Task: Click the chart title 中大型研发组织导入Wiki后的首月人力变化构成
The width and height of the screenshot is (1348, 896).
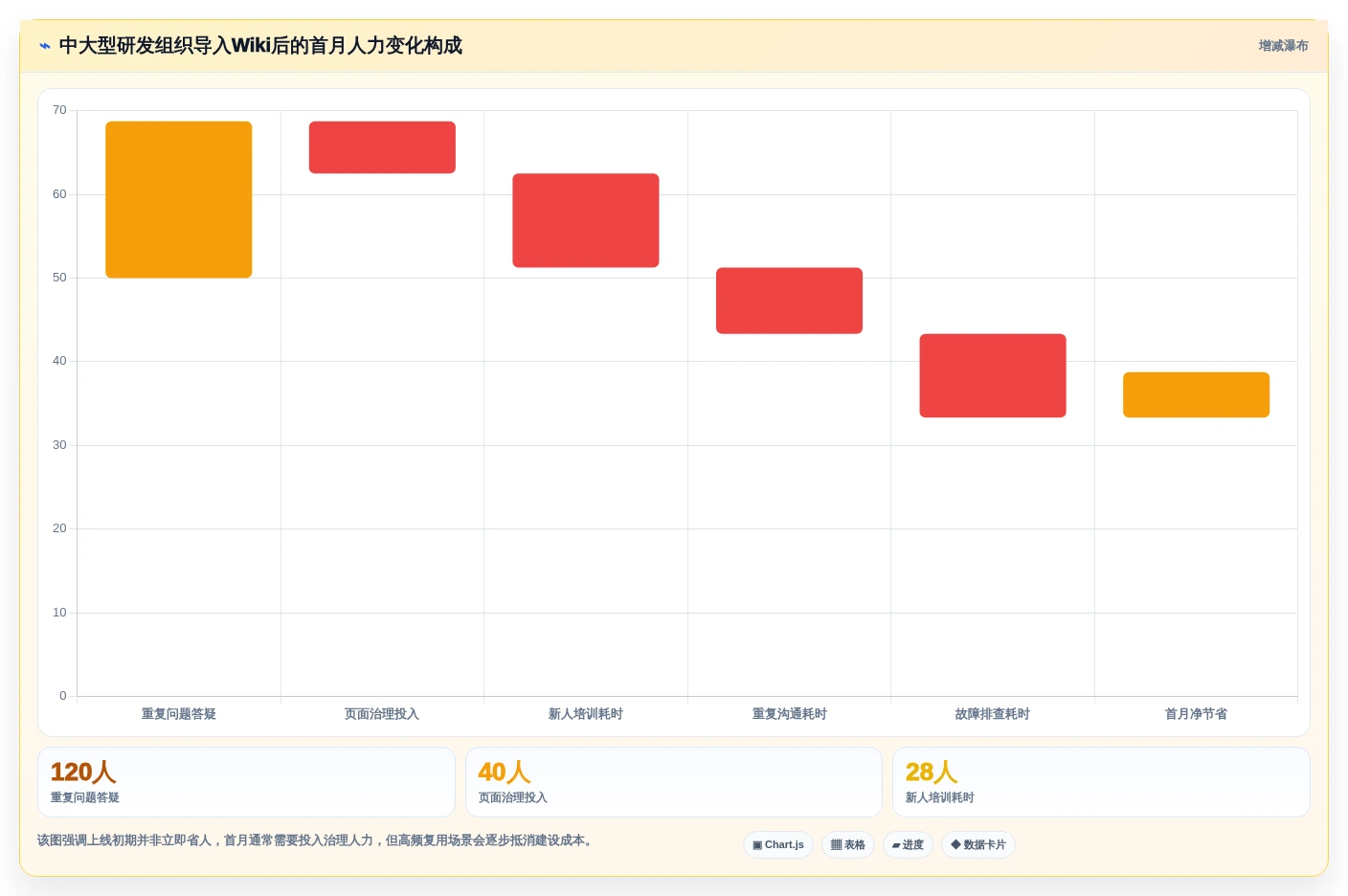Action: pyautogui.click(x=260, y=46)
